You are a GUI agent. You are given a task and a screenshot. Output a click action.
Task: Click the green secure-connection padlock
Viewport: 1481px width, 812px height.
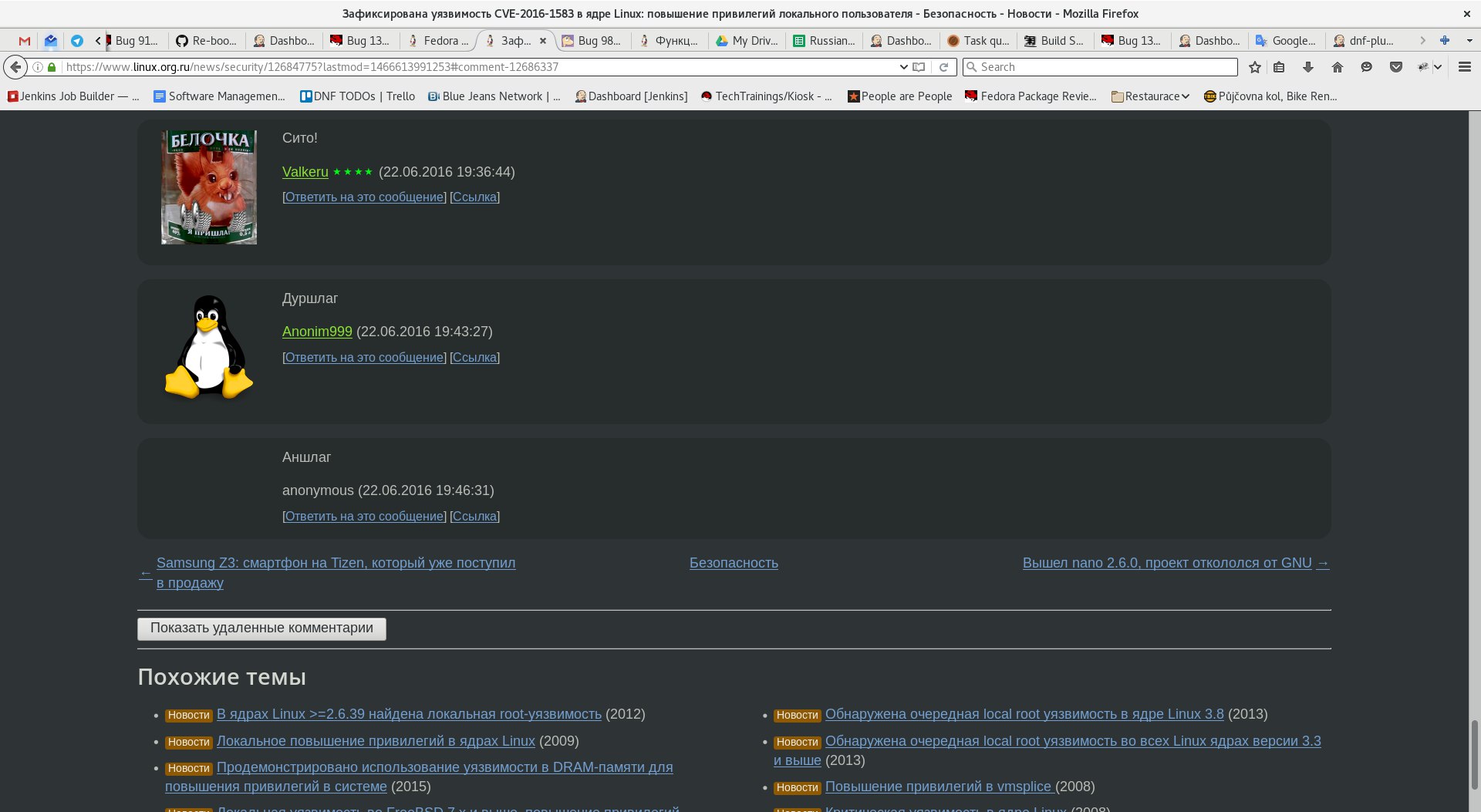coord(52,67)
